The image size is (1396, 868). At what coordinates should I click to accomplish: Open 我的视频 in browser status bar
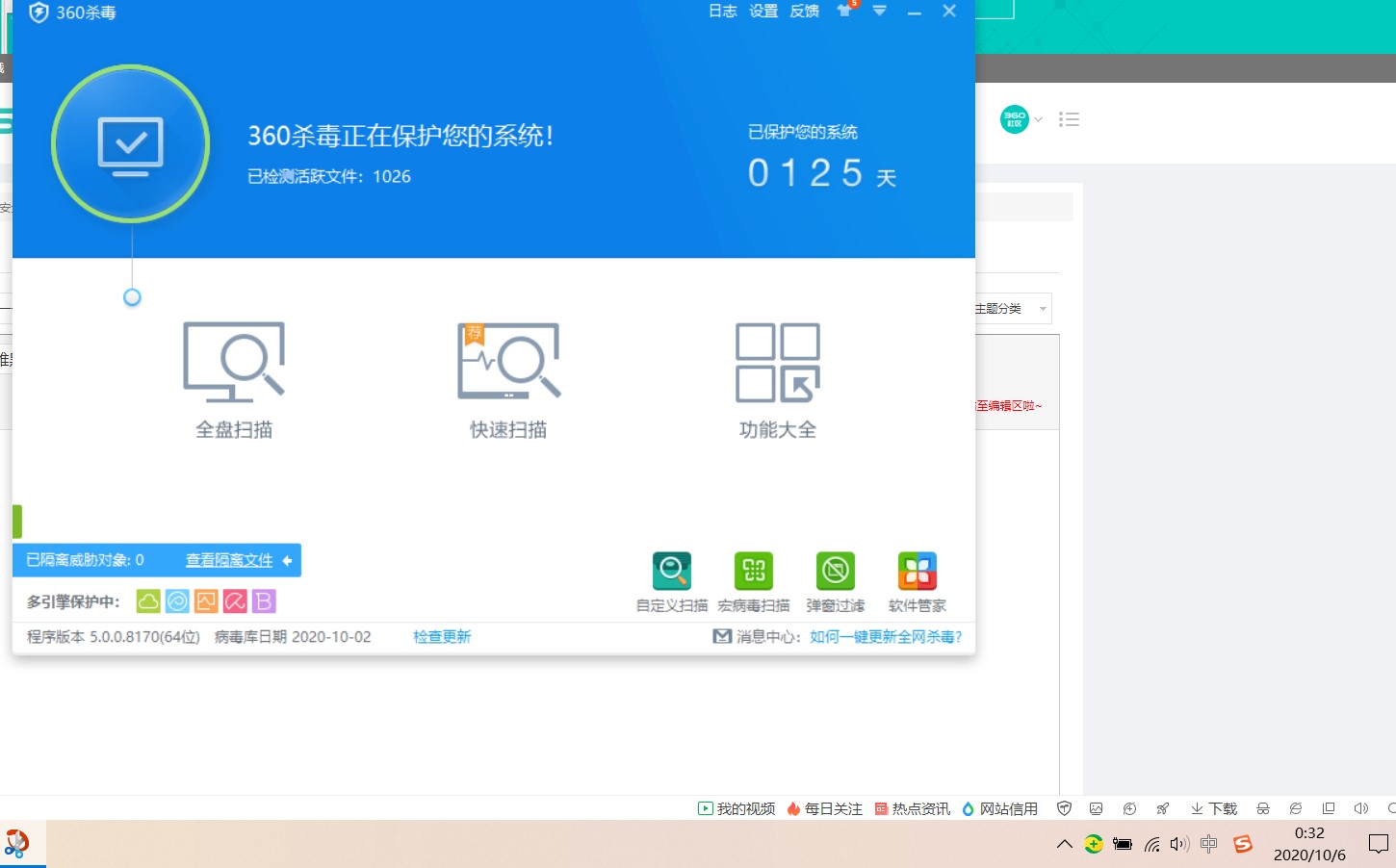(x=737, y=808)
